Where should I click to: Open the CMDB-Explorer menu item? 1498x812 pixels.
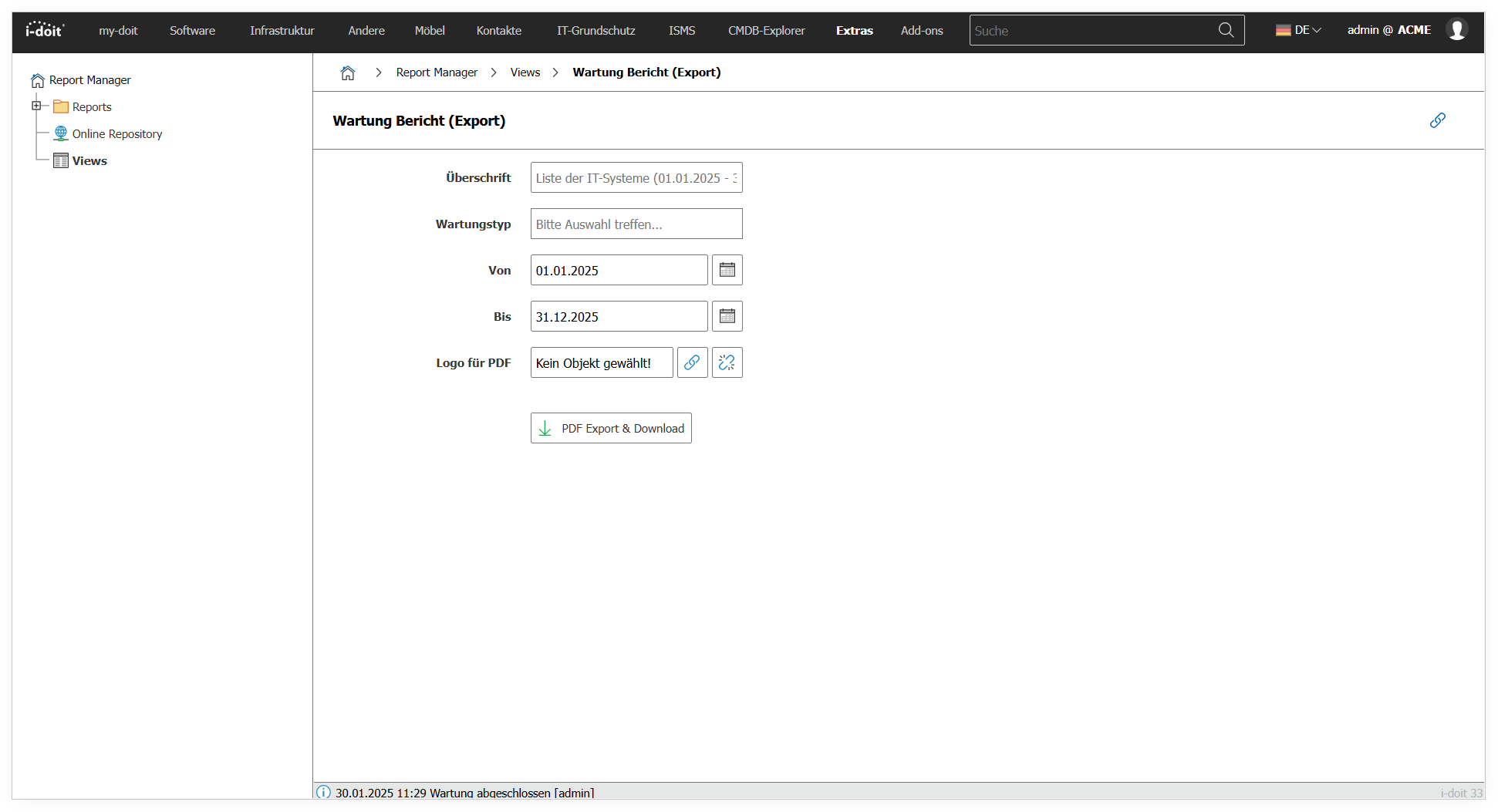click(766, 31)
